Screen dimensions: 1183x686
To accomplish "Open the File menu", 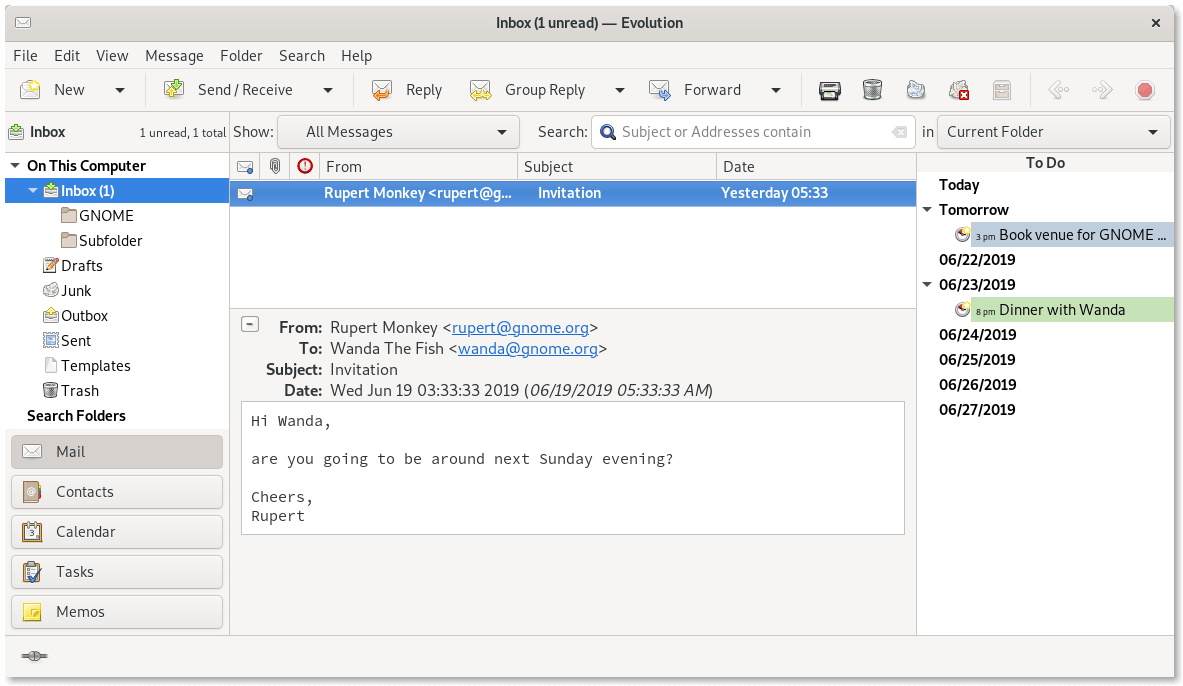I will pyautogui.click(x=25, y=56).
